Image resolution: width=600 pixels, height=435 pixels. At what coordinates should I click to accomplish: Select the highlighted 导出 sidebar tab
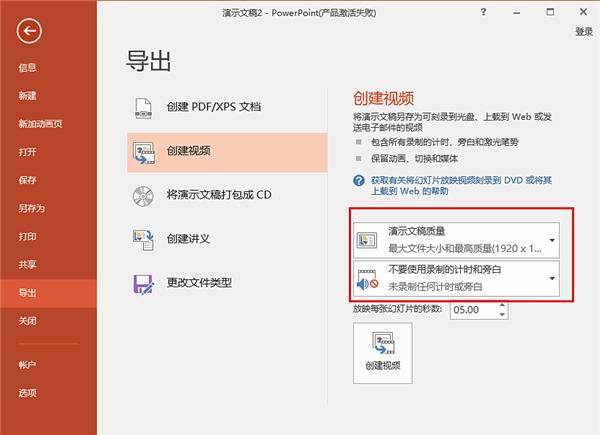pos(48,293)
